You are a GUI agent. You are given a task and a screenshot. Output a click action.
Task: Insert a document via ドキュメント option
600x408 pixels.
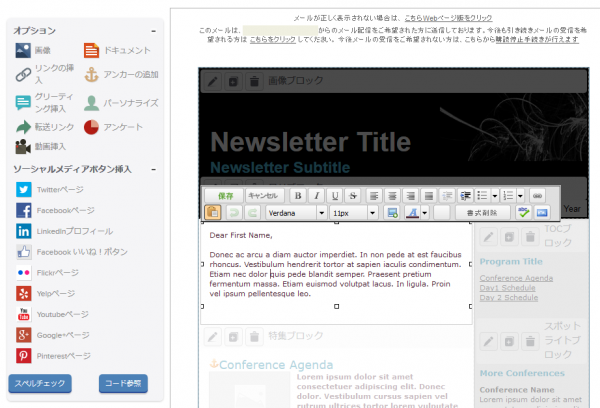tap(117, 50)
